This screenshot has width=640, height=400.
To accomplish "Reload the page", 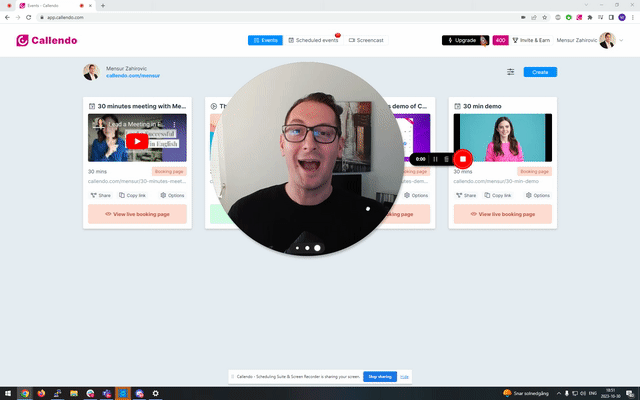I will point(29,17).
